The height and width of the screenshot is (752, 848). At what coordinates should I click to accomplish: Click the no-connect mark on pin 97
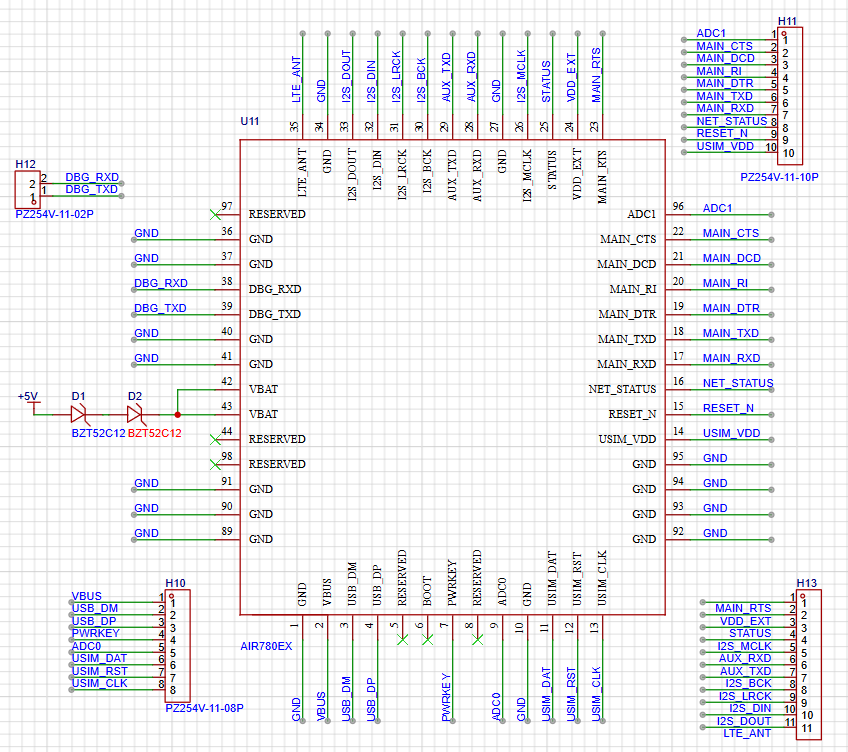pyautogui.click(x=215, y=215)
